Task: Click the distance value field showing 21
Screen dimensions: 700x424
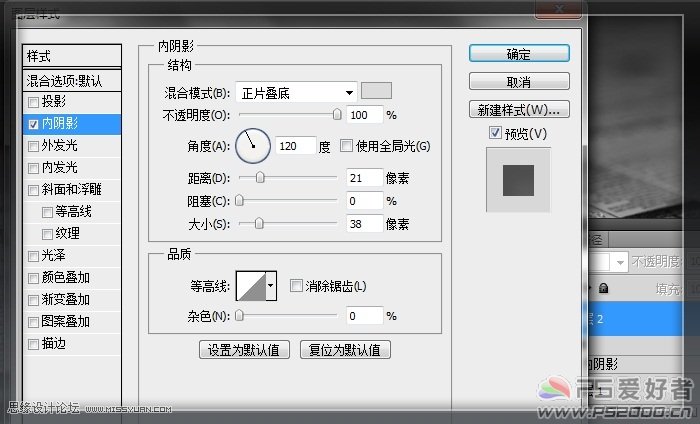Action: 365,178
